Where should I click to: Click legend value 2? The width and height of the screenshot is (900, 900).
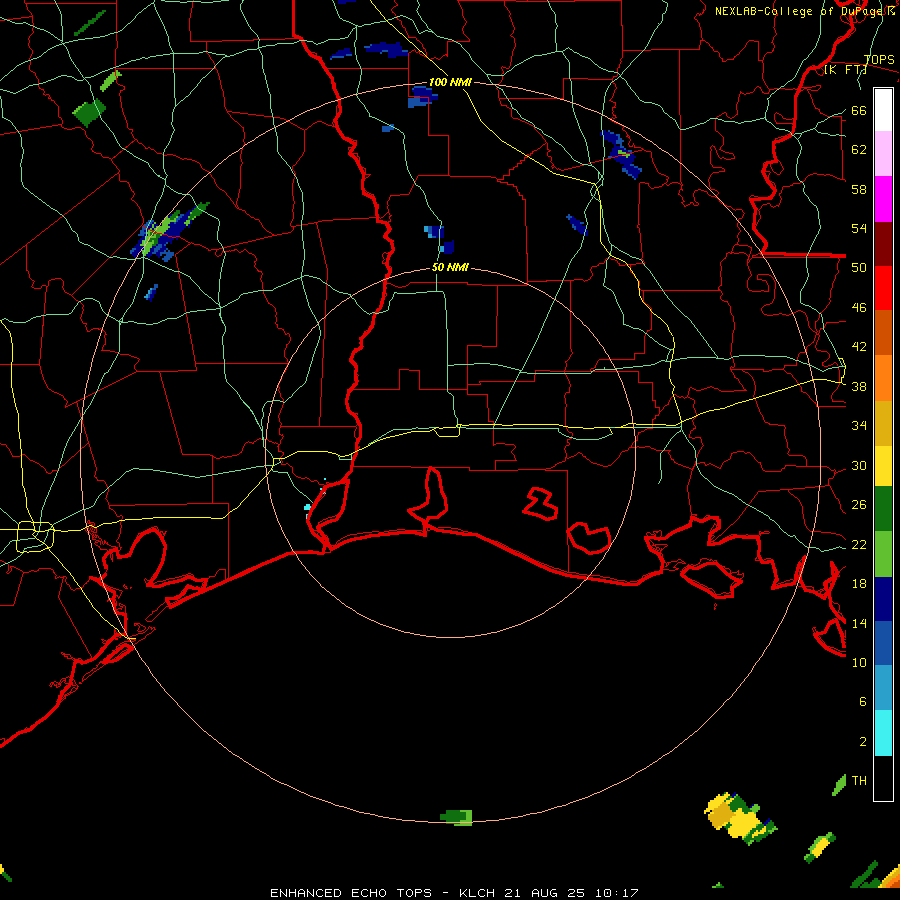point(863,742)
